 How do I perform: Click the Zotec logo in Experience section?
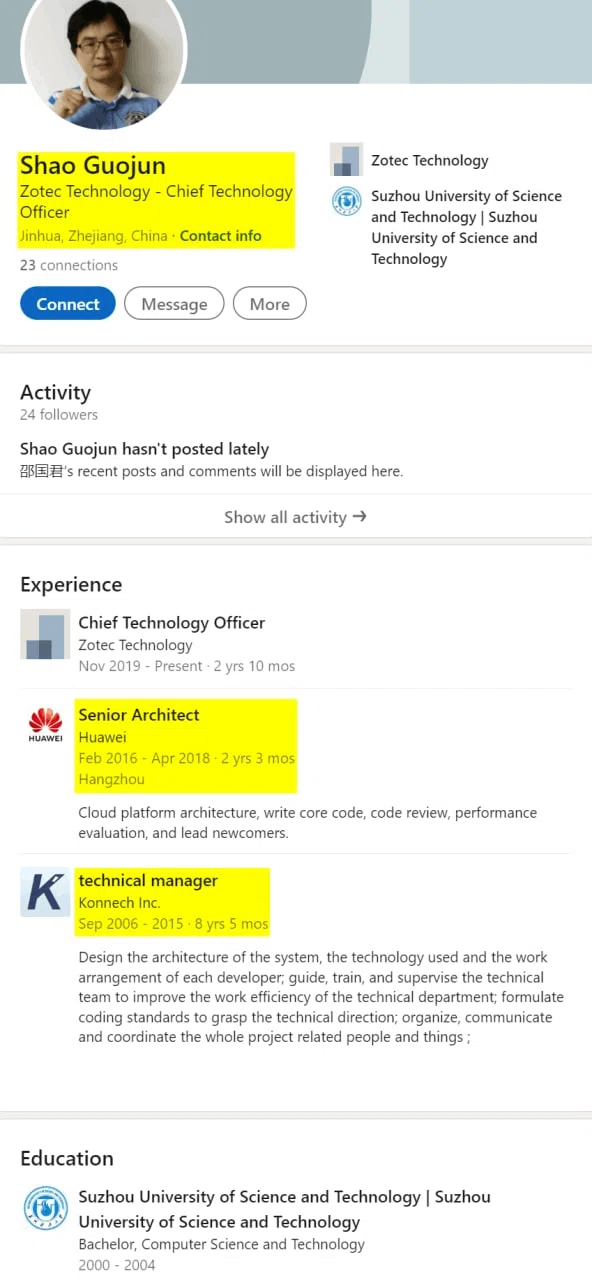pyautogui.click(x=45, y=634)
